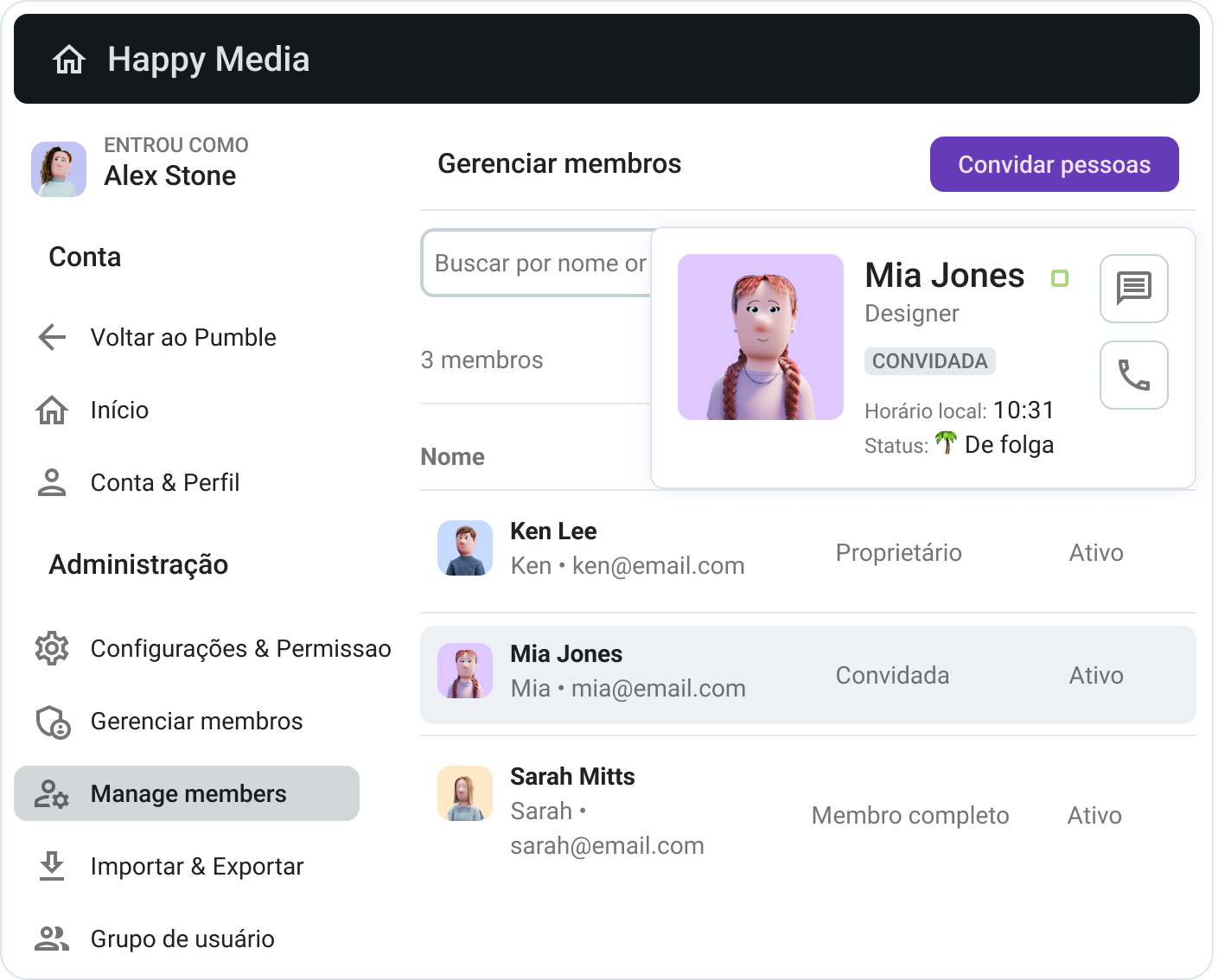Click the 3 membros count label
Image resolution: width=1231 pixels, height=980 pixels.
pos(482,360)
